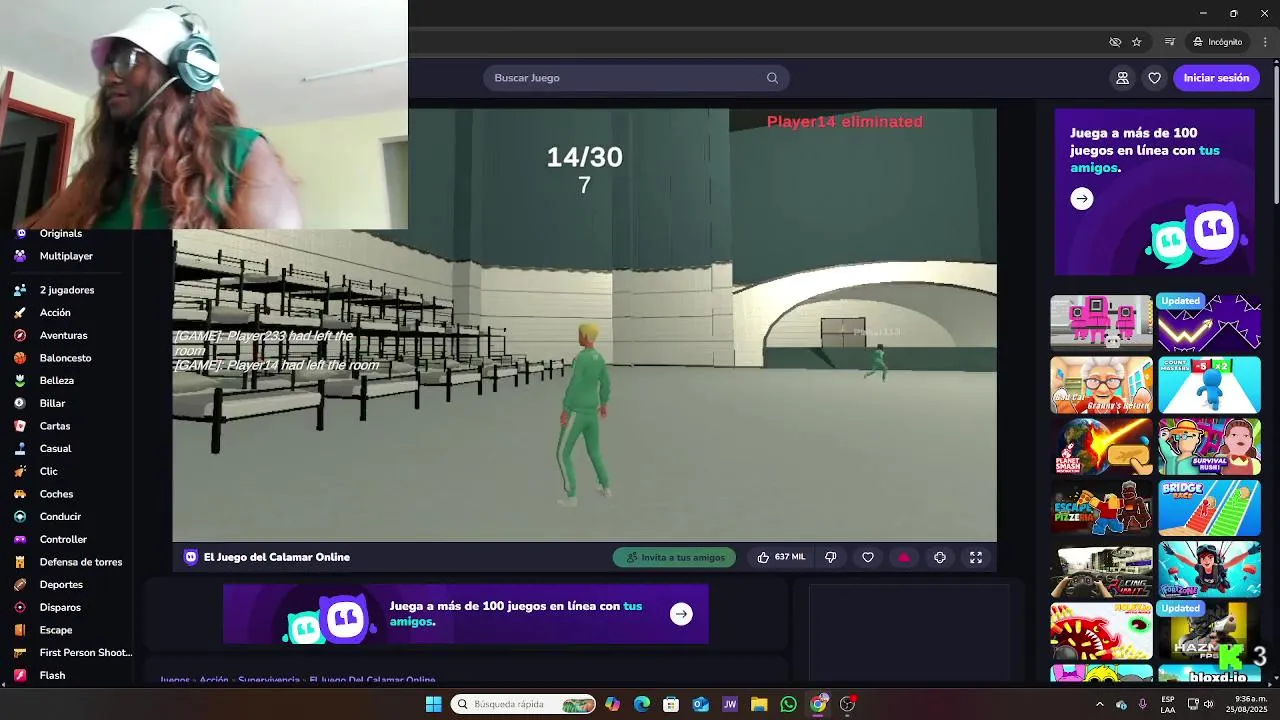Screen dimensions: 1280x720
Task: Like the game with thumbs-up 637 MIL
Action: pyautogui.click(x=781, y=557)
